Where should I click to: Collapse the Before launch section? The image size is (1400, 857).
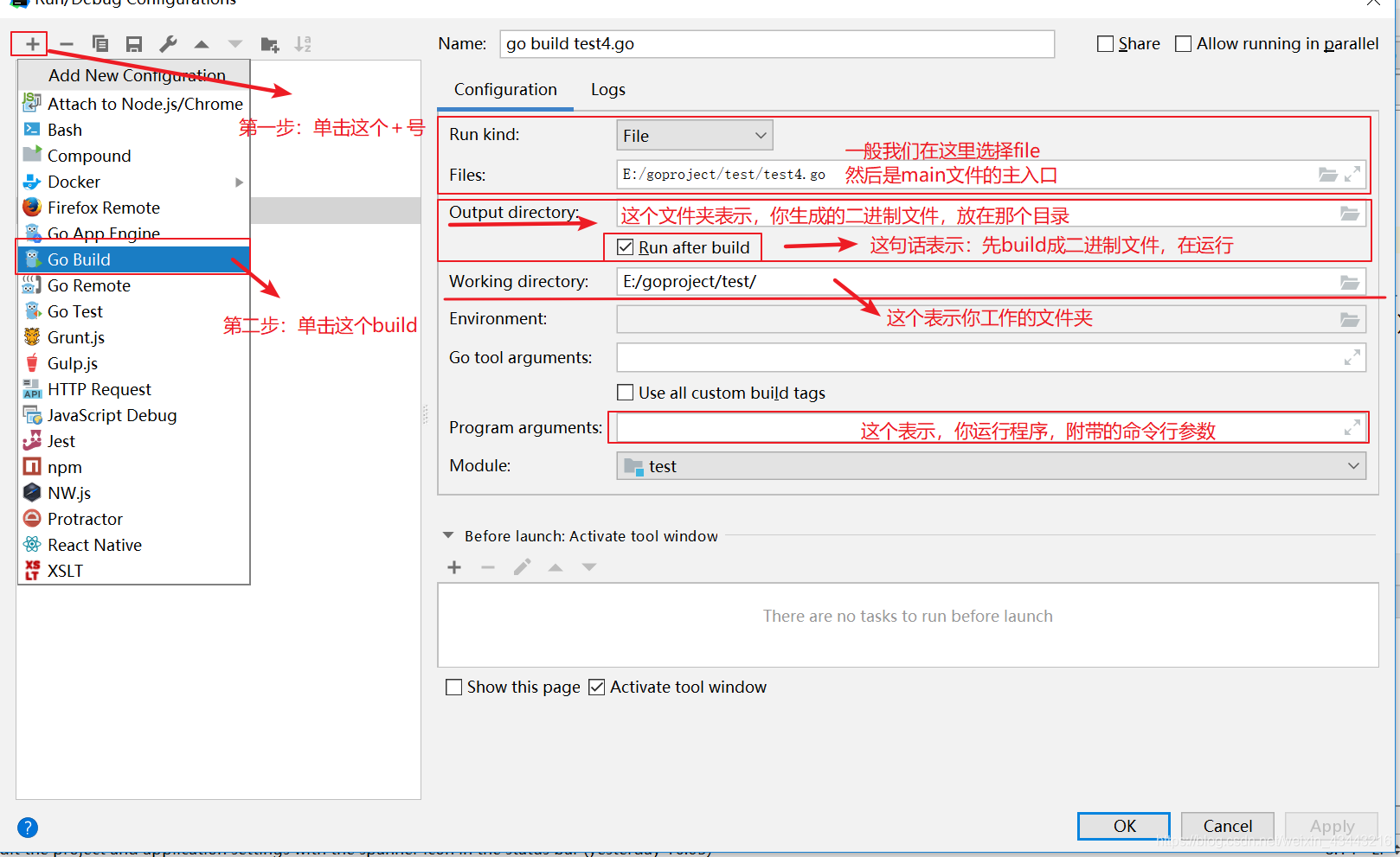(448, 536)
